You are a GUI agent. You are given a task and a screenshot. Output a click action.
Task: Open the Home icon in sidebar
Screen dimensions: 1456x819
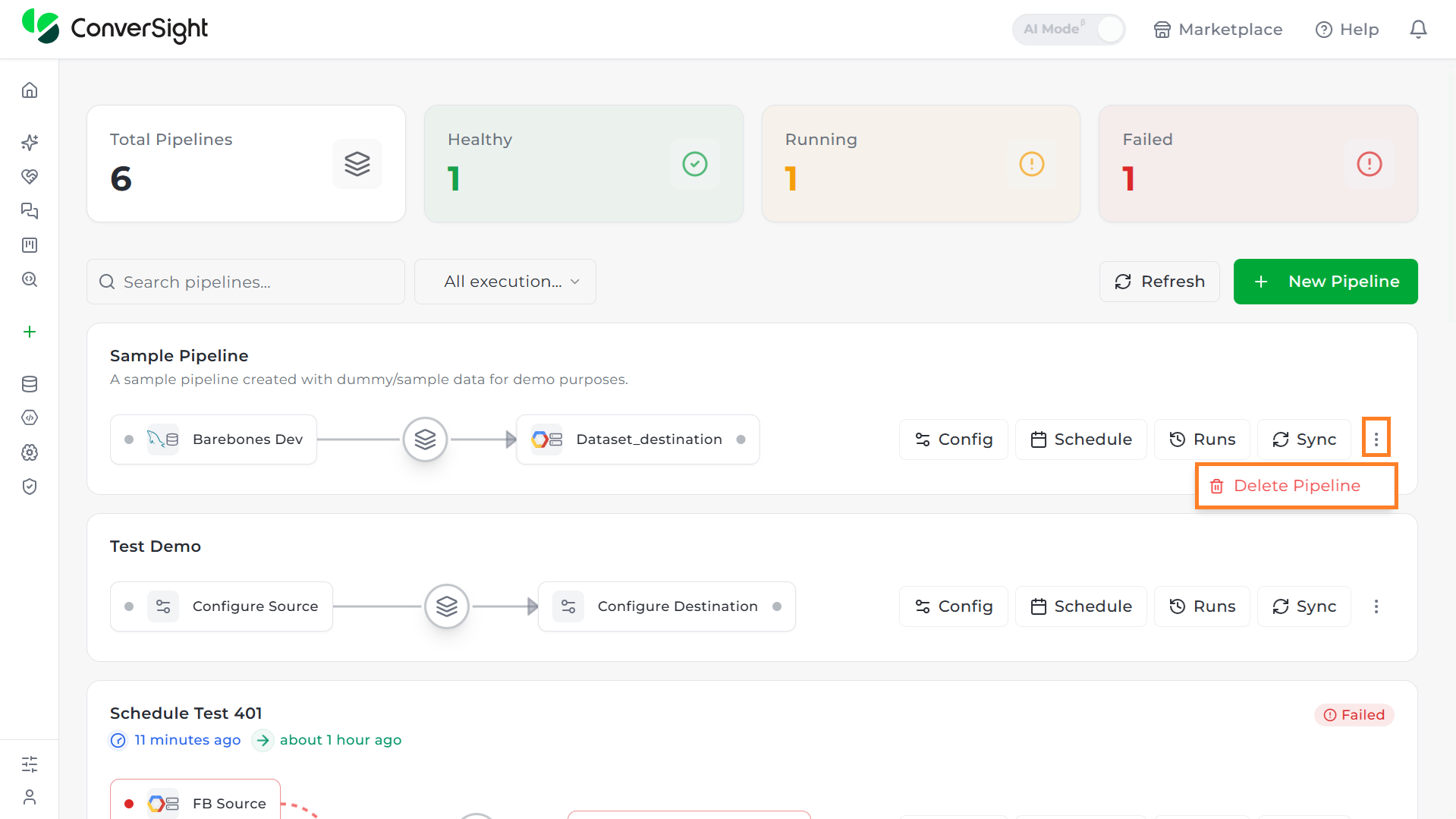30,90
